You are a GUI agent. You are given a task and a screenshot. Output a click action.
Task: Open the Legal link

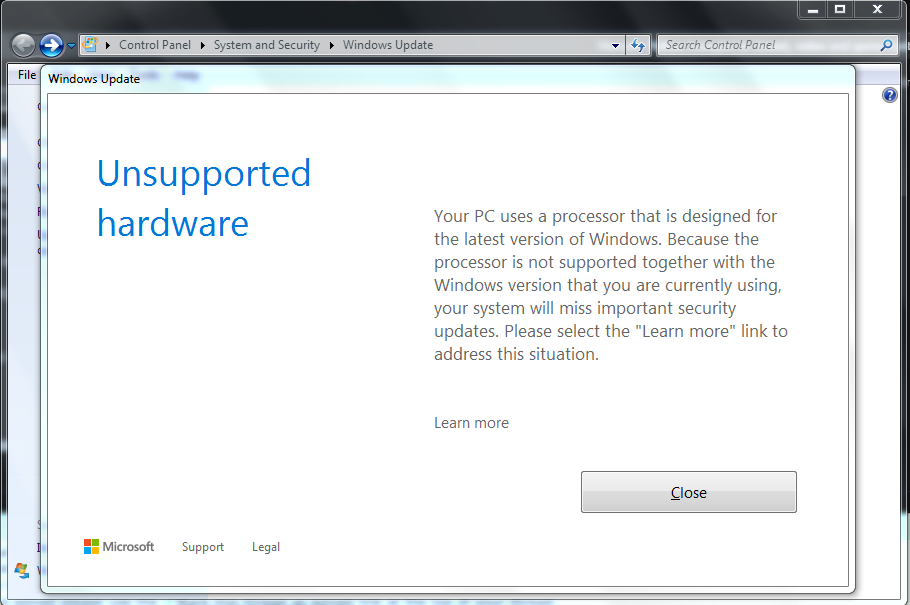[266, 547]
